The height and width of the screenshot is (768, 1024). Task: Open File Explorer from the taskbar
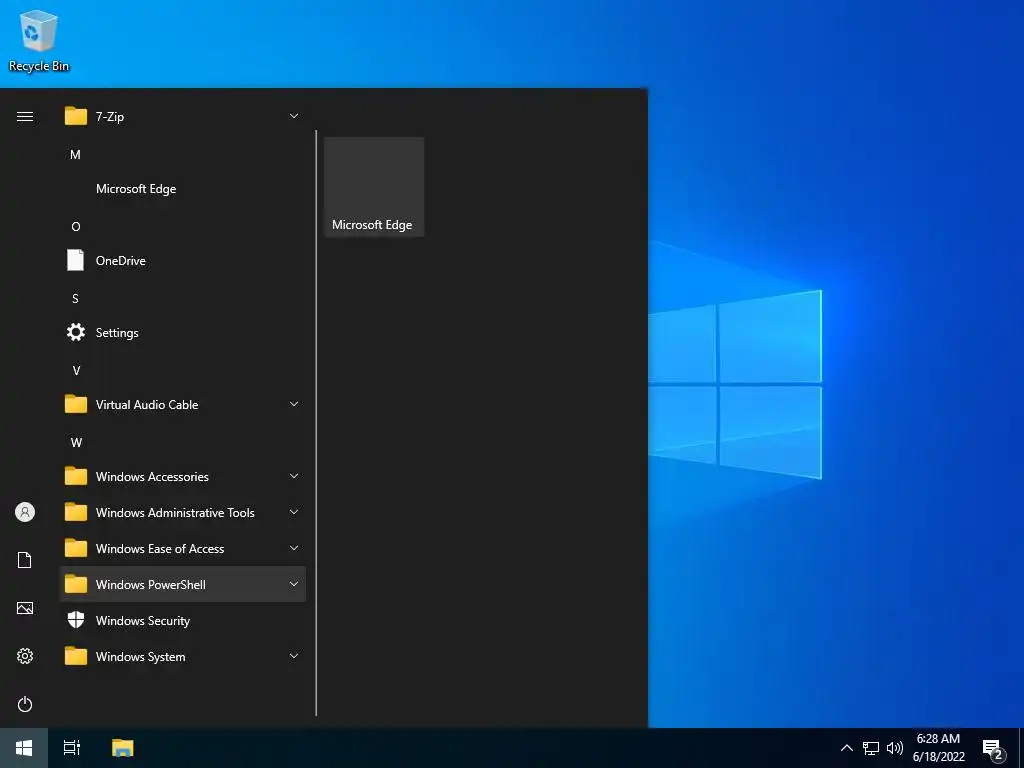coord(123,748)
